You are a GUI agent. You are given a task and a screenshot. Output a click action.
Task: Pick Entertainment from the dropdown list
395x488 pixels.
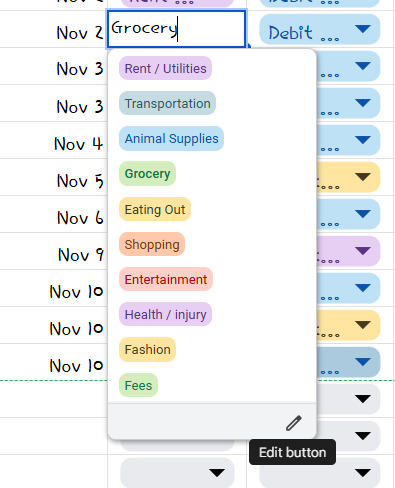tap(166, 279)
